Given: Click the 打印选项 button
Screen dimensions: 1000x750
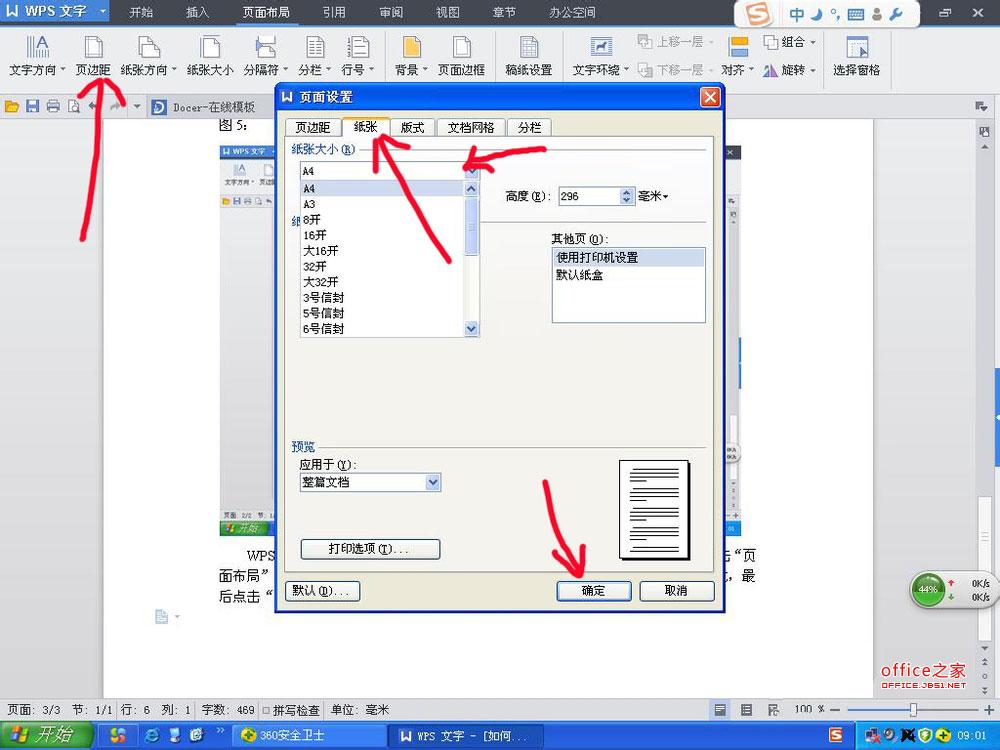Looking at the screenshot, I should pyautogui.click(x=370, y=549).
